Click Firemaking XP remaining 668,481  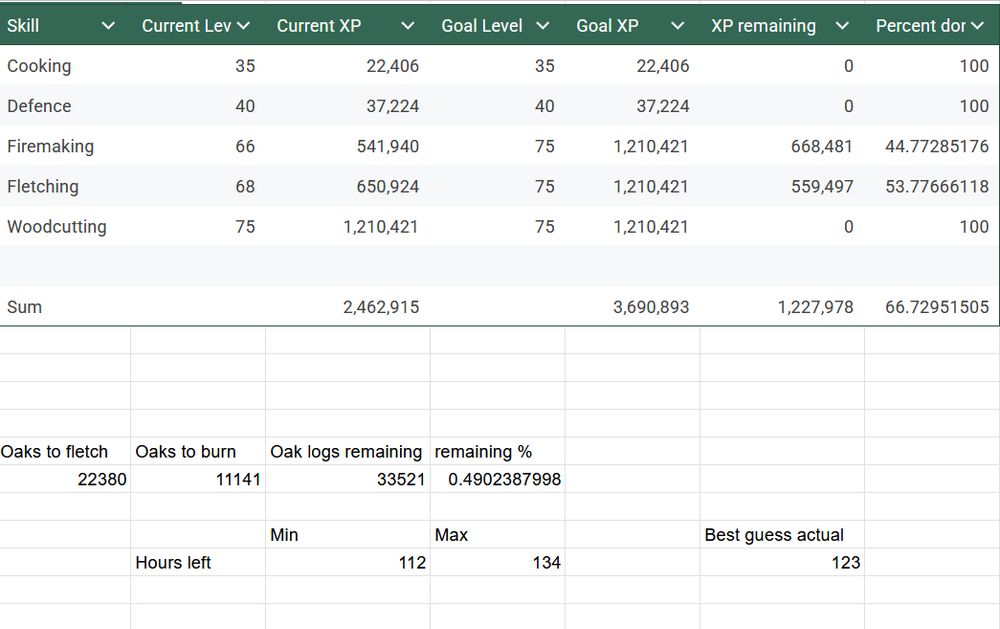coord(821,146)
